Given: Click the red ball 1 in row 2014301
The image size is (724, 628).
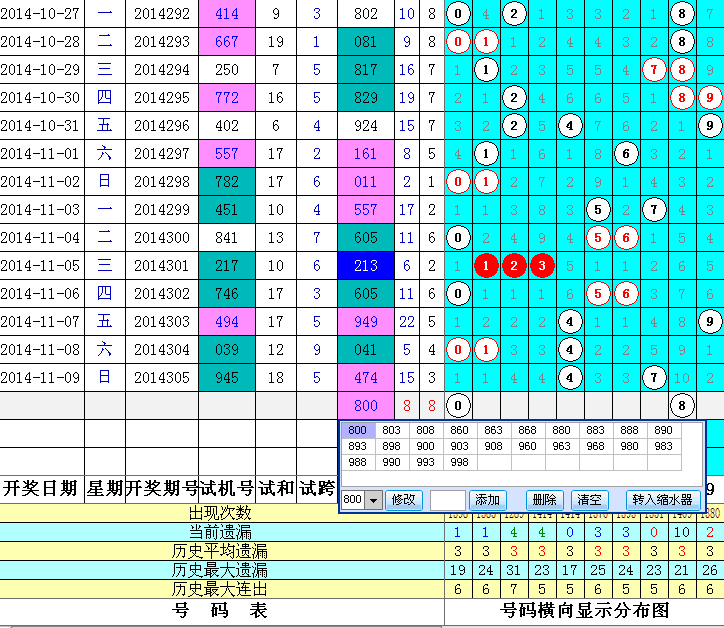Looking at the screenshot, I should tap(485, 266).
